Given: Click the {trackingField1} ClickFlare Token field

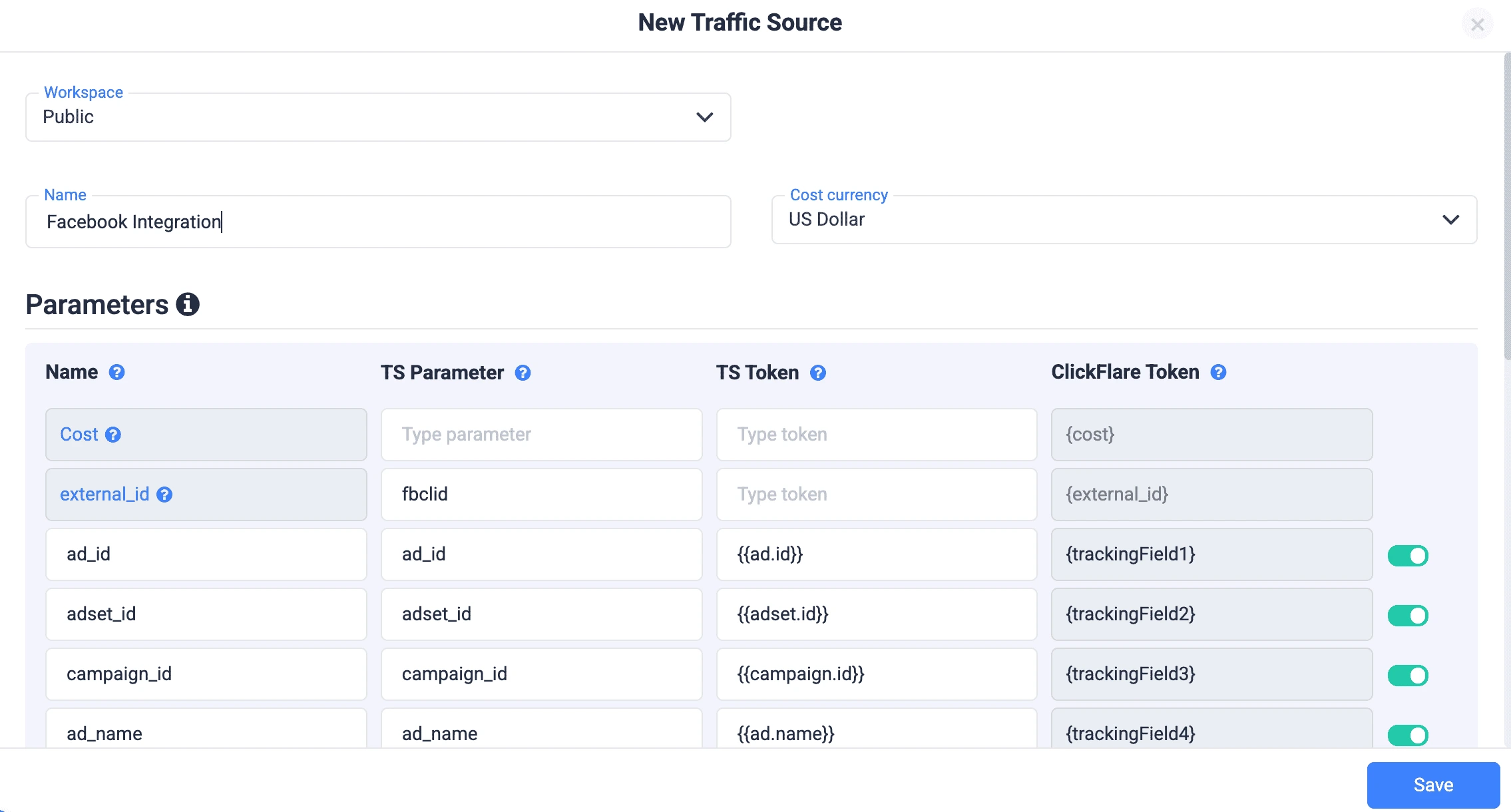Looking at the screenshot, I should 1211,554.
